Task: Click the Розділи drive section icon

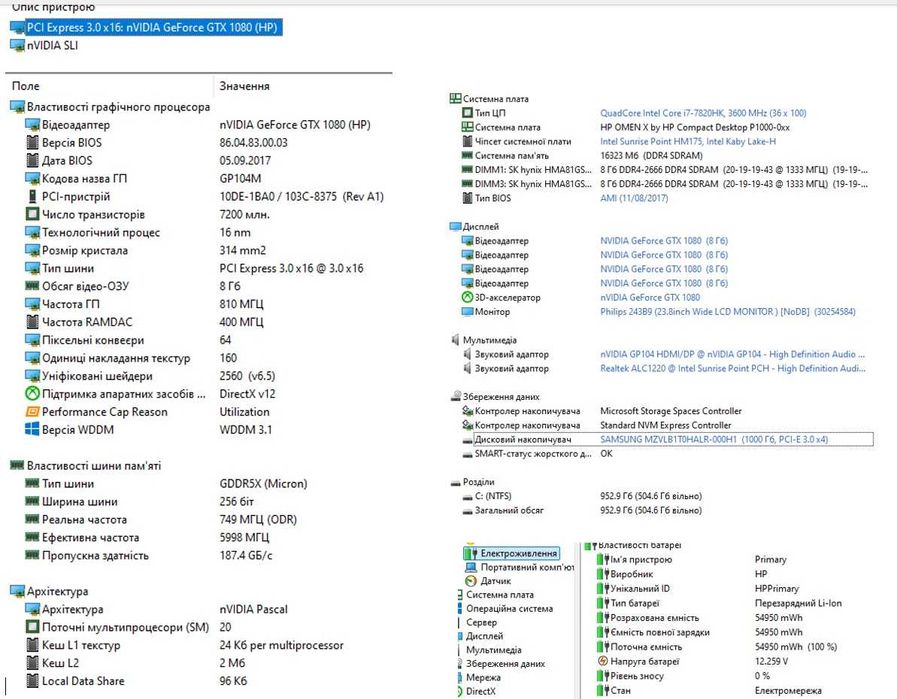Action: tap(455, 483)
